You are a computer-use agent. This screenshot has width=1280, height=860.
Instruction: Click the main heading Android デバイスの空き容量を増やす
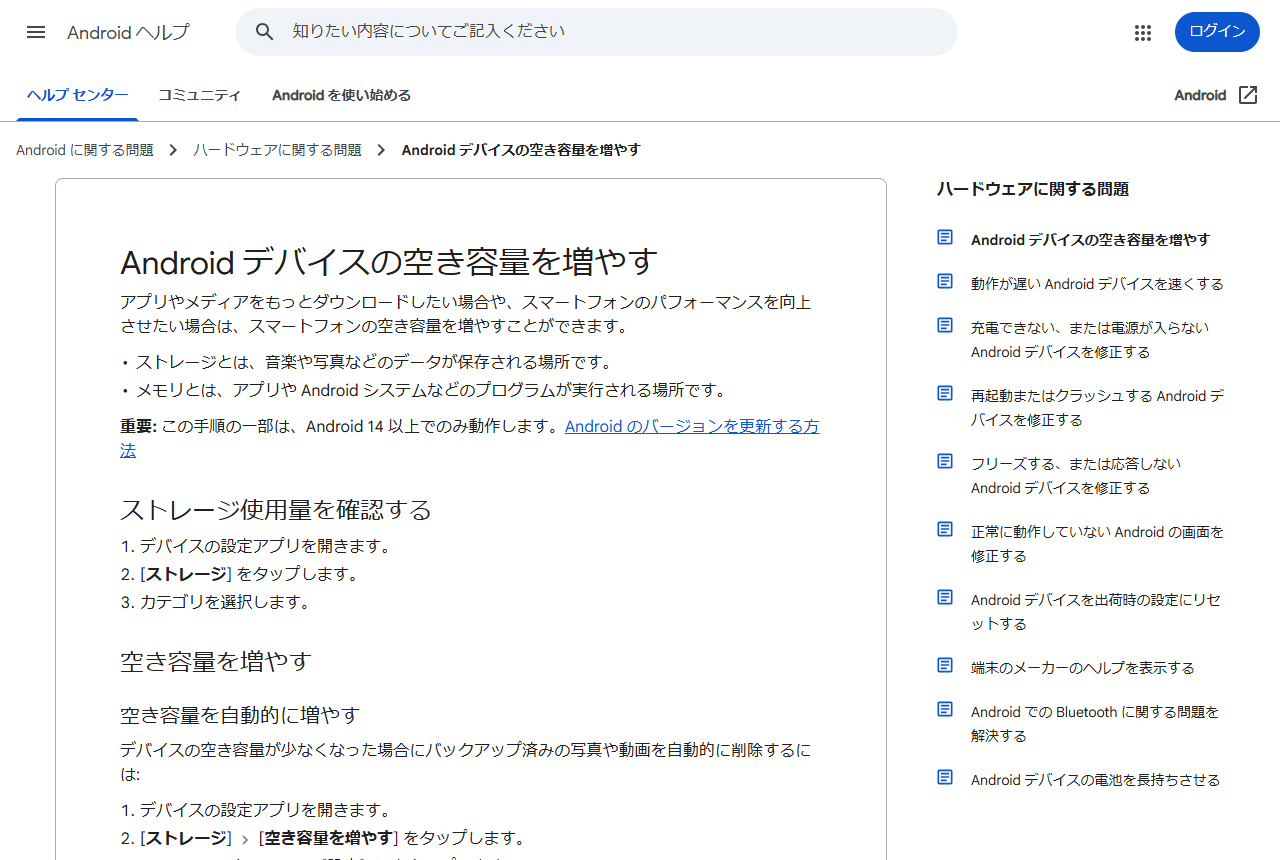(x=389, y=262)
